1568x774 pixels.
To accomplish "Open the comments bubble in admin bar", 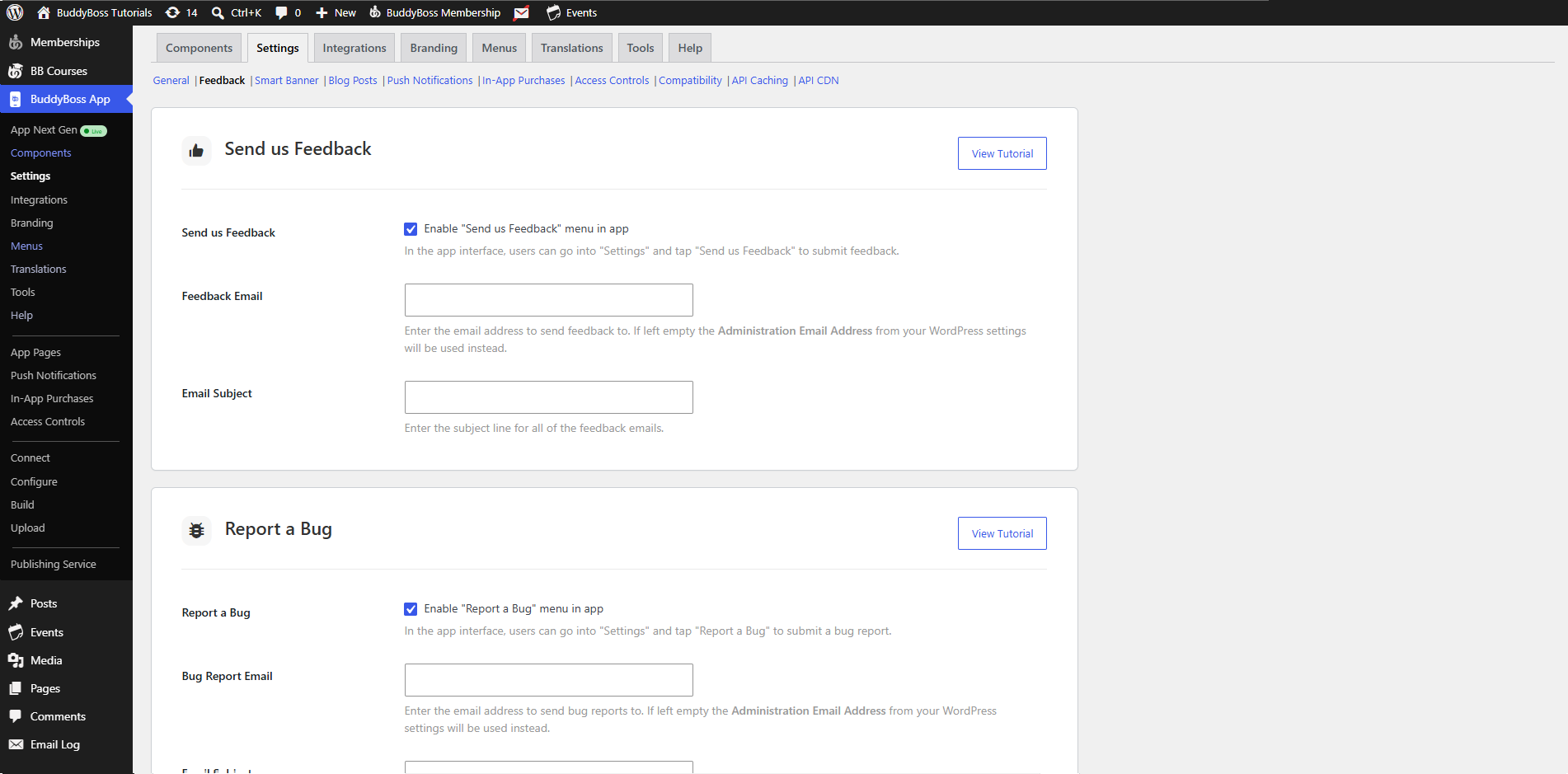I will tap(281, 12).
